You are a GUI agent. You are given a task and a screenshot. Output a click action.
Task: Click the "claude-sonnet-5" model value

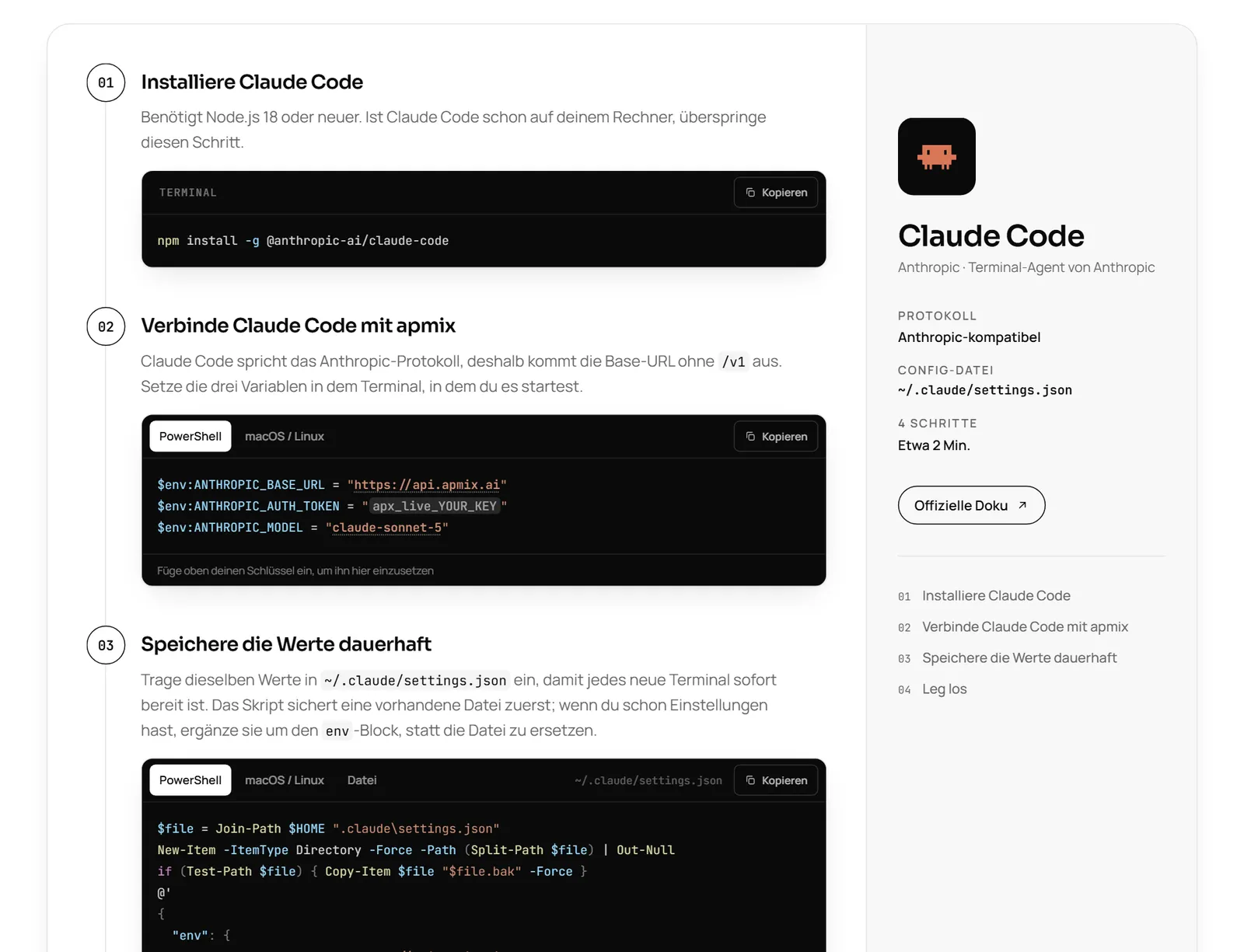tap(386, 528)
